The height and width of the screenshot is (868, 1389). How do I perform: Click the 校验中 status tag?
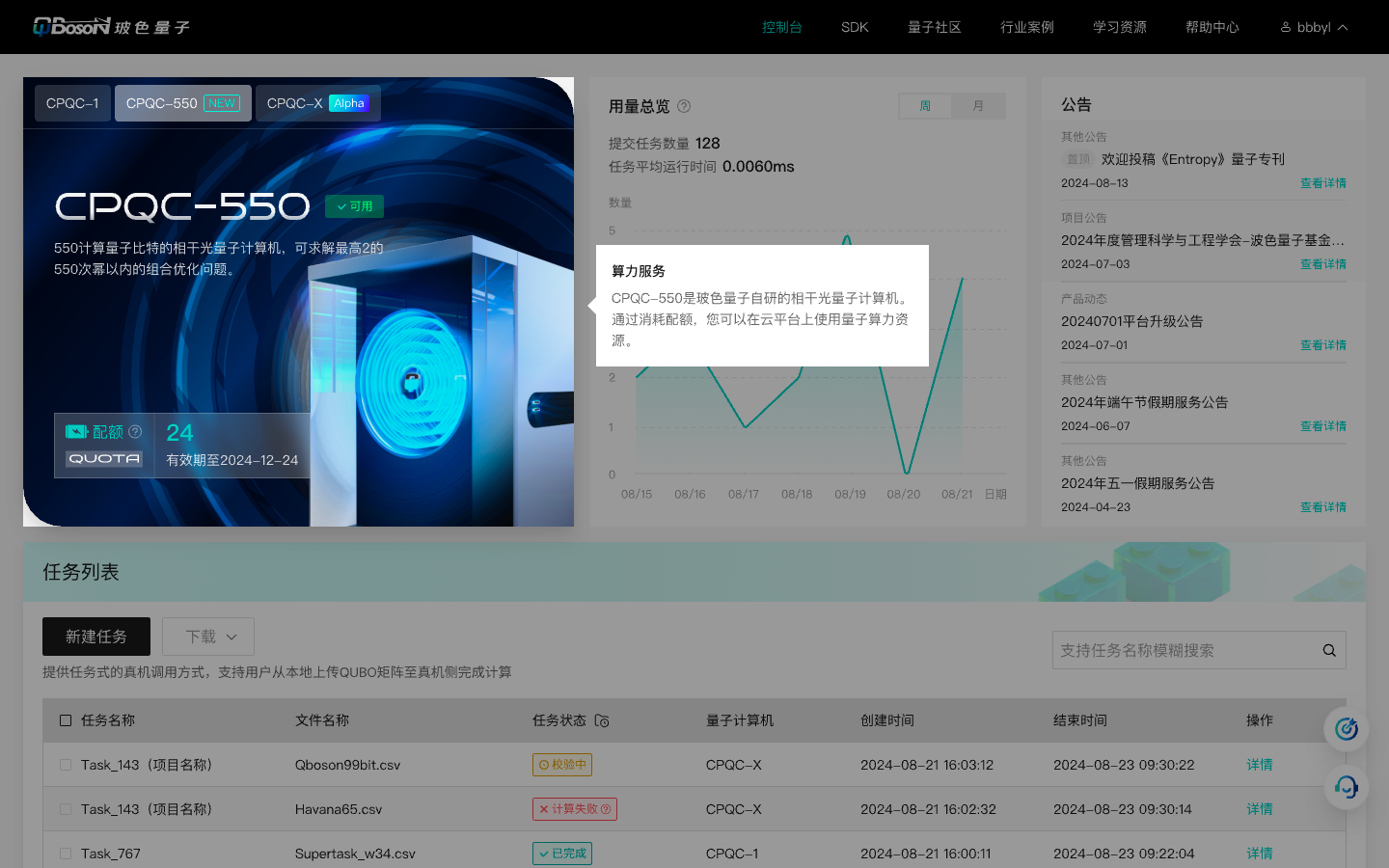coord(562,765)
